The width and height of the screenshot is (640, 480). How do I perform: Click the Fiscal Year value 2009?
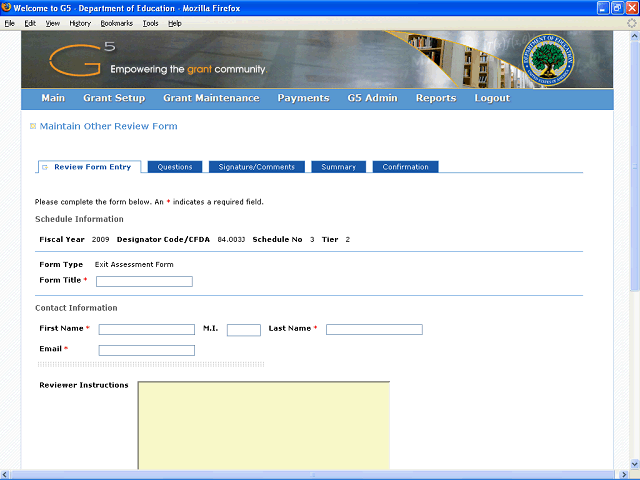click(x=100, y=240)
